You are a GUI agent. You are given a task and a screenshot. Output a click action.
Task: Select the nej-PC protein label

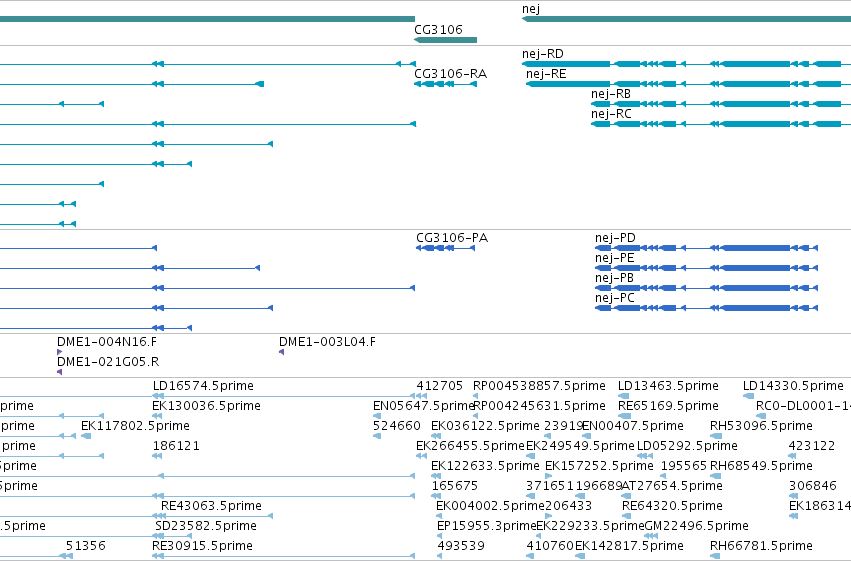click(x=614, y=298)
